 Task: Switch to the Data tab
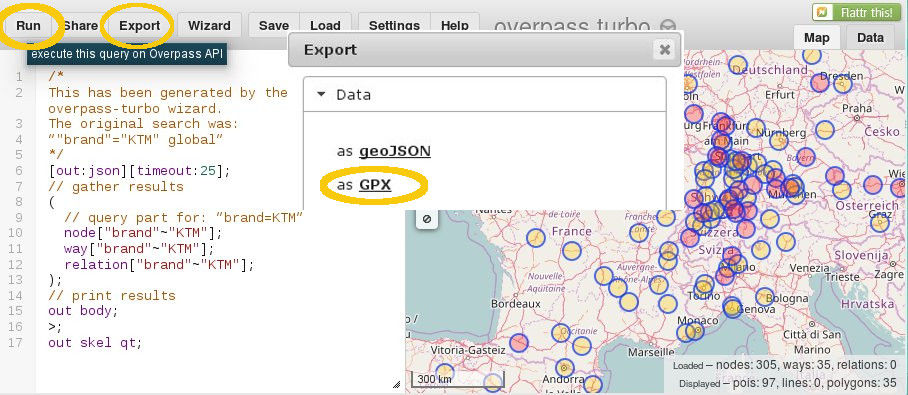(x=870, y=38)
